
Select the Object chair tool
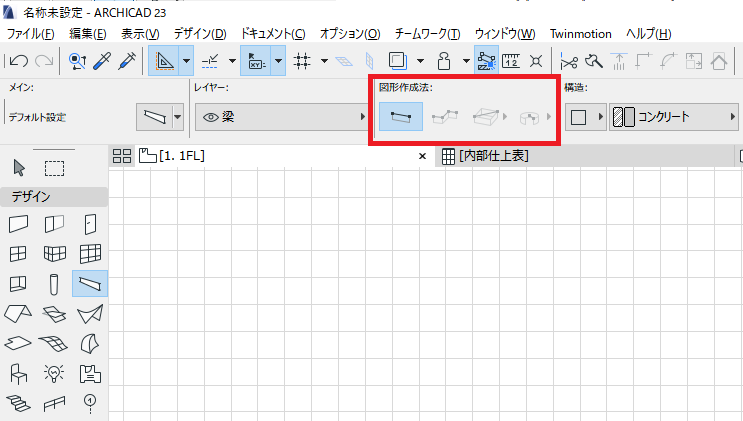pos(18,374)
